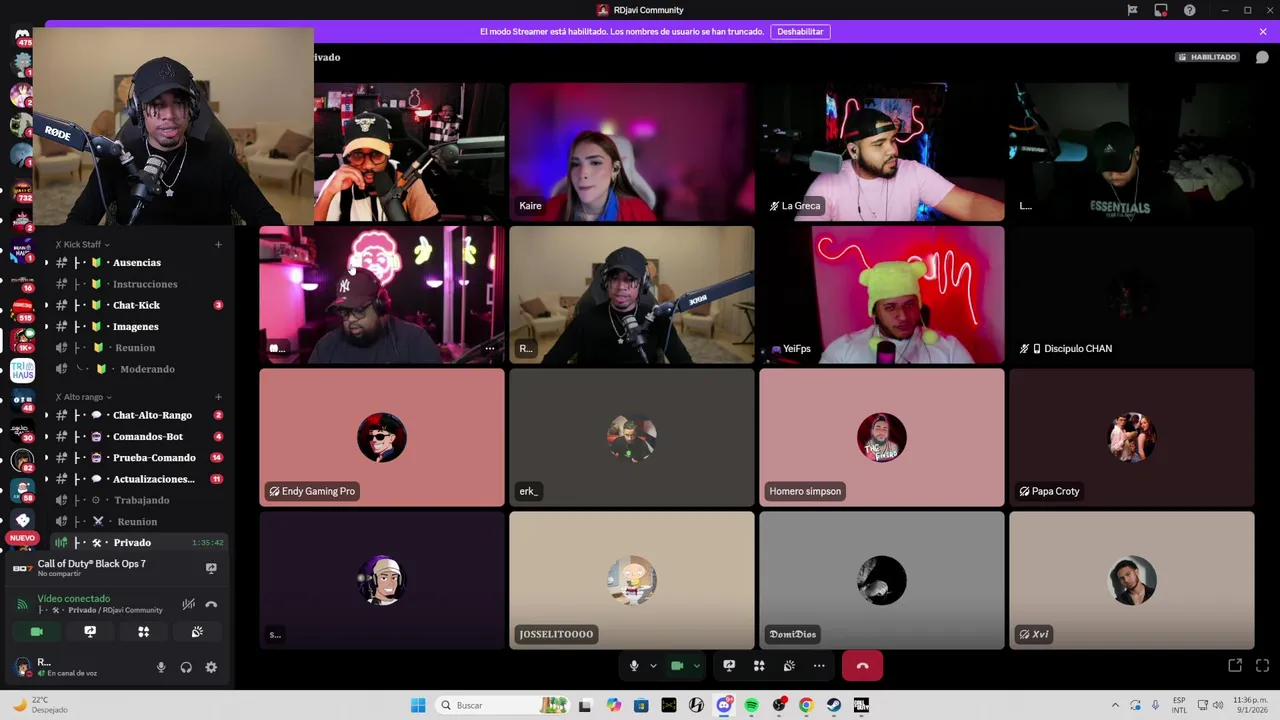1280x720 pixels.
Task: Open microphone options dropdown arrow
Action: click(653, 666)
